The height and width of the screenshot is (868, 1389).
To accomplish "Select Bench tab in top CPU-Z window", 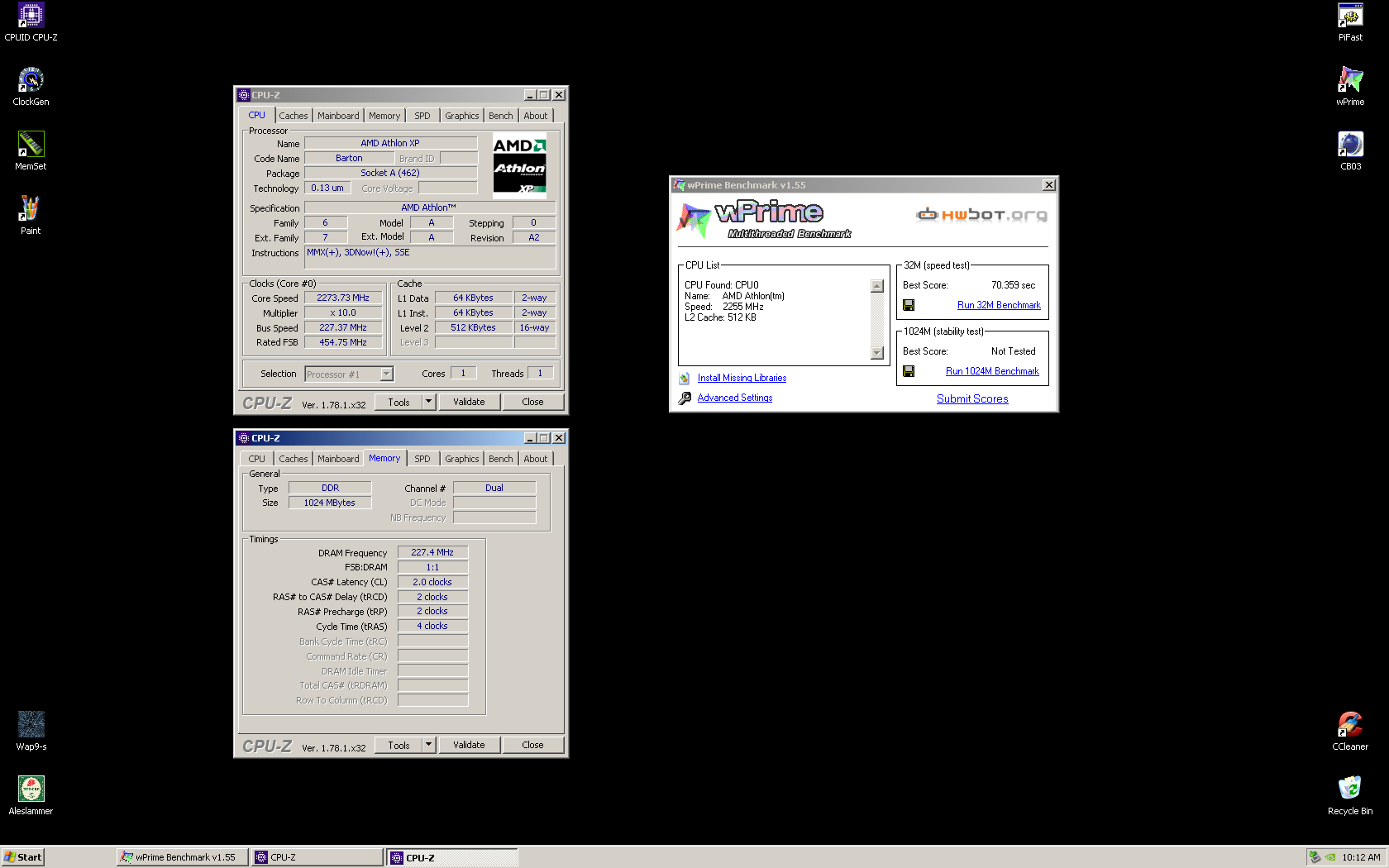I will [500, 116].
